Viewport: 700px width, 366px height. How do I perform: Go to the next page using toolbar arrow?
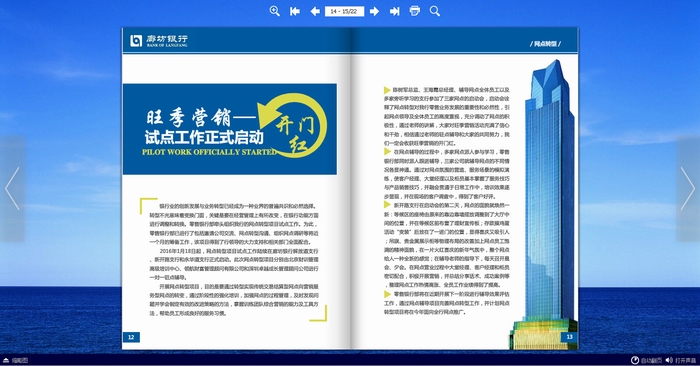click(x=375, y=11)
